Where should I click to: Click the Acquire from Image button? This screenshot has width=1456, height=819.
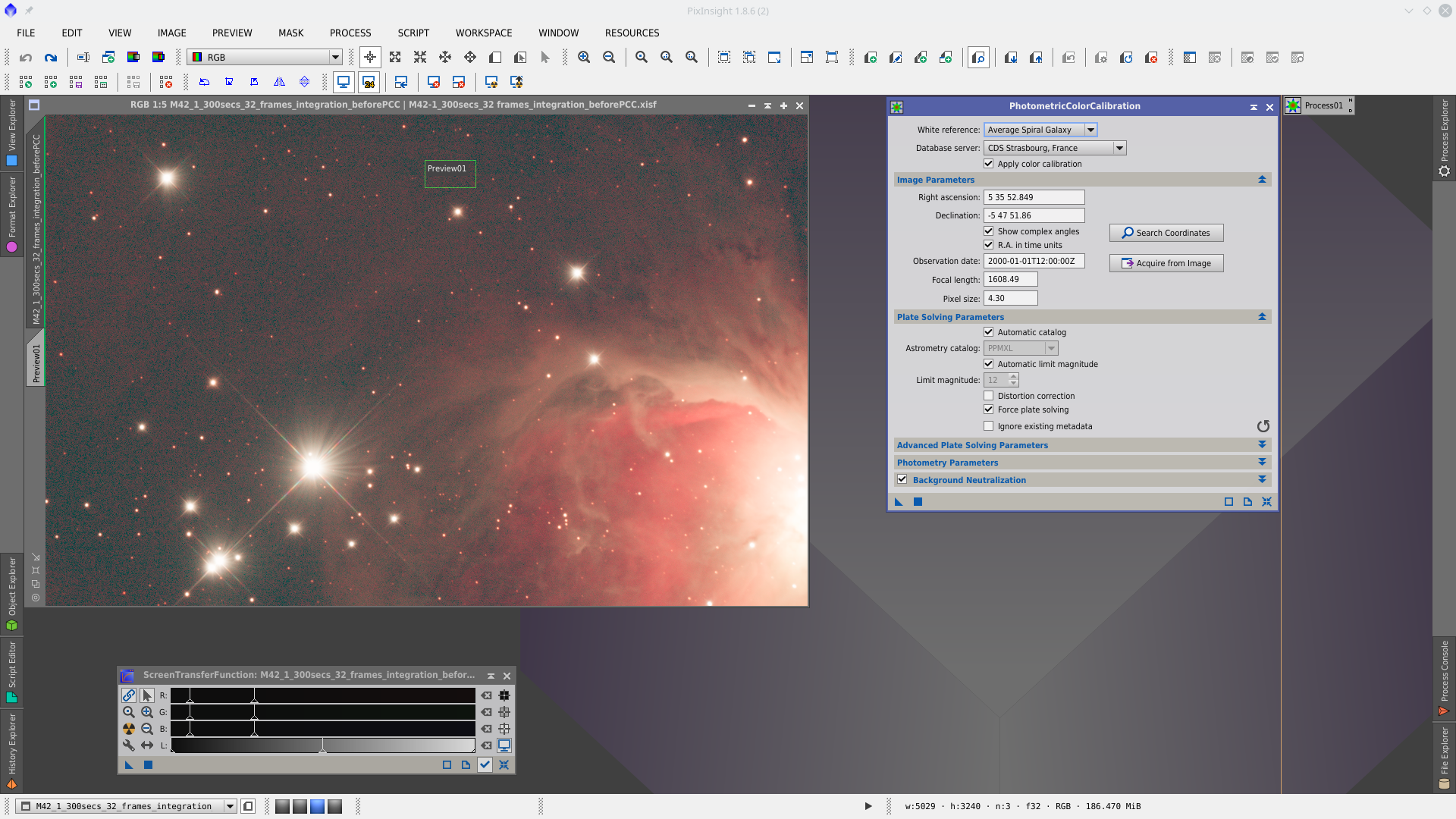pos(1166,263)
